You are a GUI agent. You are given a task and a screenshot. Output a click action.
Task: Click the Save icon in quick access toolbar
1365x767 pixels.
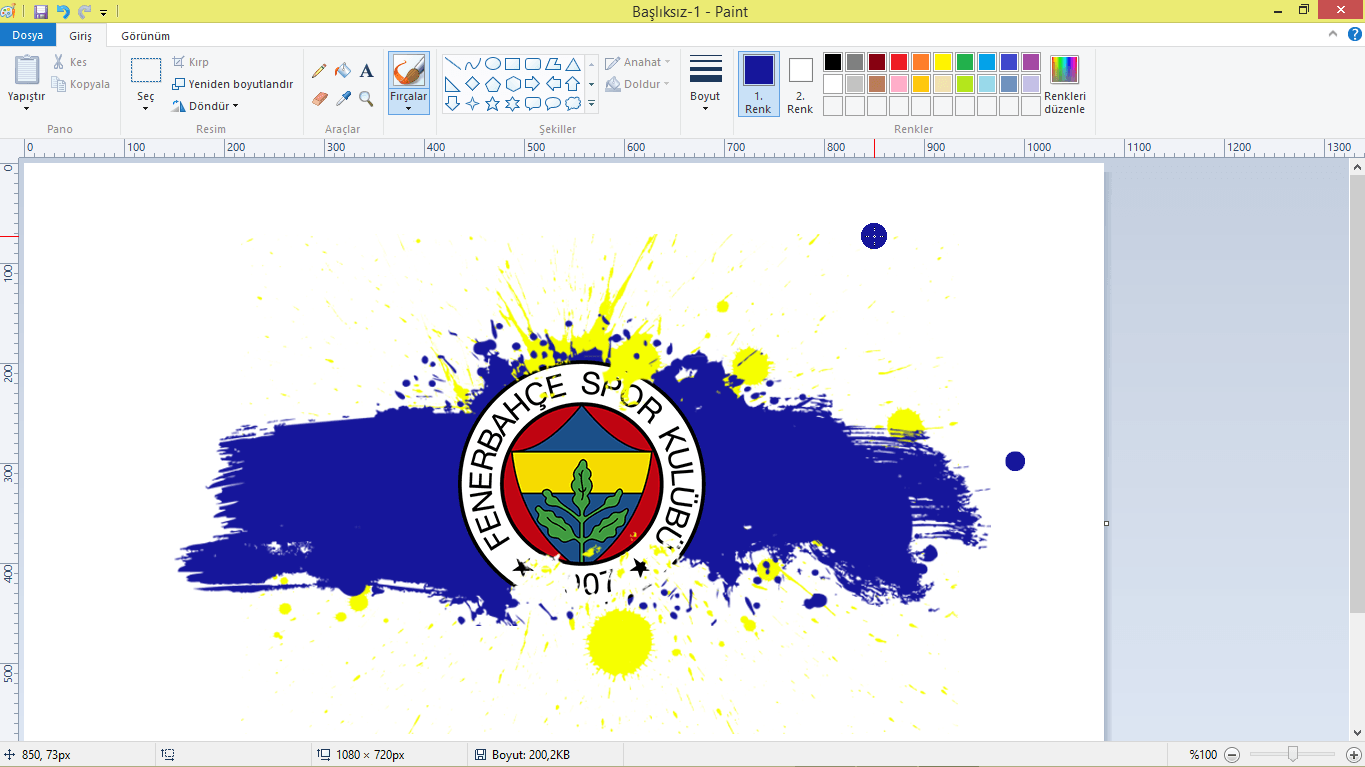point(41,12)
